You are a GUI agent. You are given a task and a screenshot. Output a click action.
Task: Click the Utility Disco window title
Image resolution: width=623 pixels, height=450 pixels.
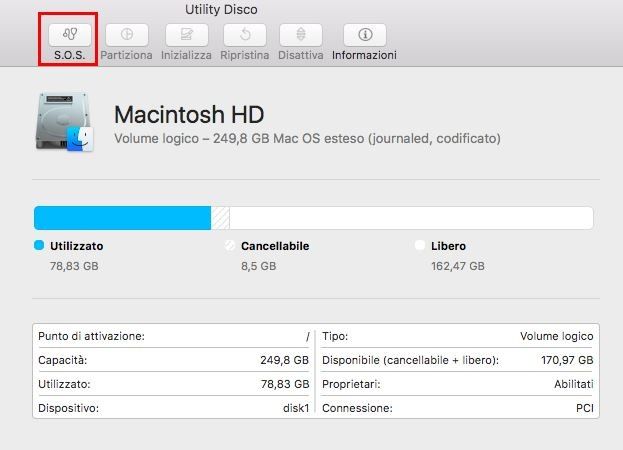tap(221, 10)
